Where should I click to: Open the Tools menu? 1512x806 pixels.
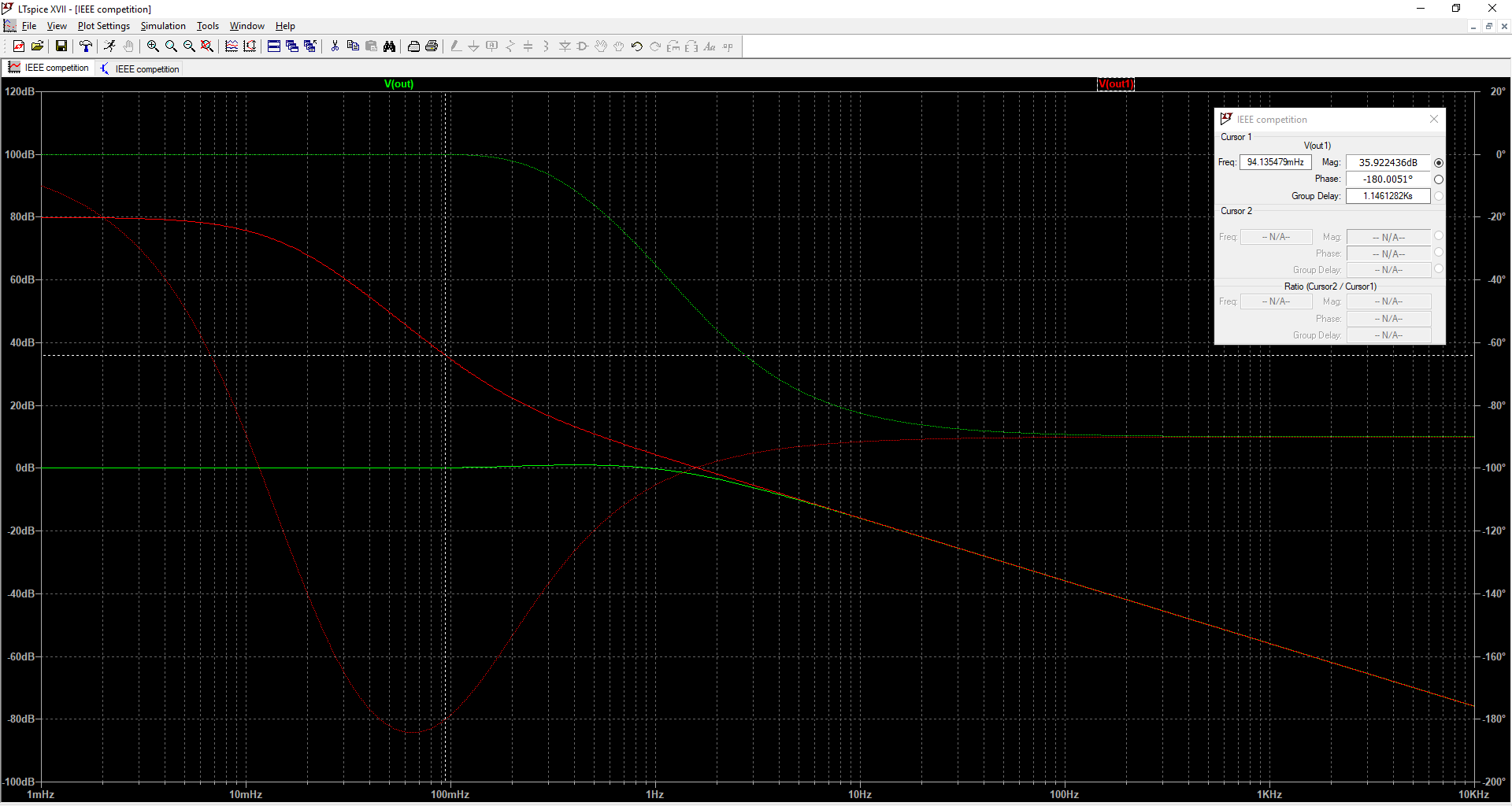coord(208,26)
